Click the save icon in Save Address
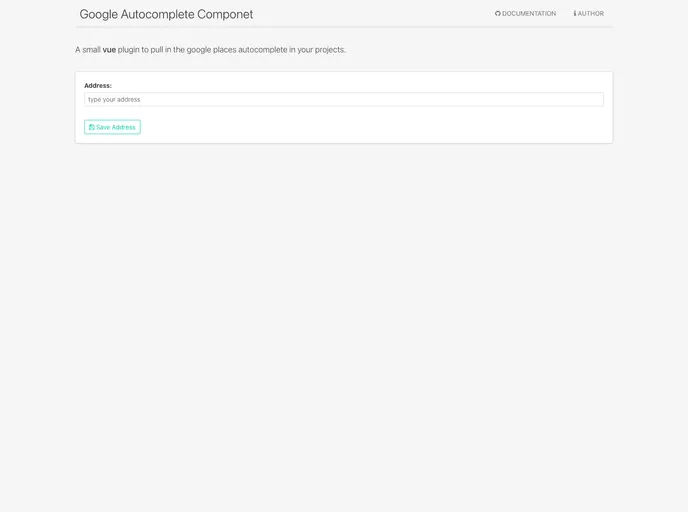 (x=92, y=127)
